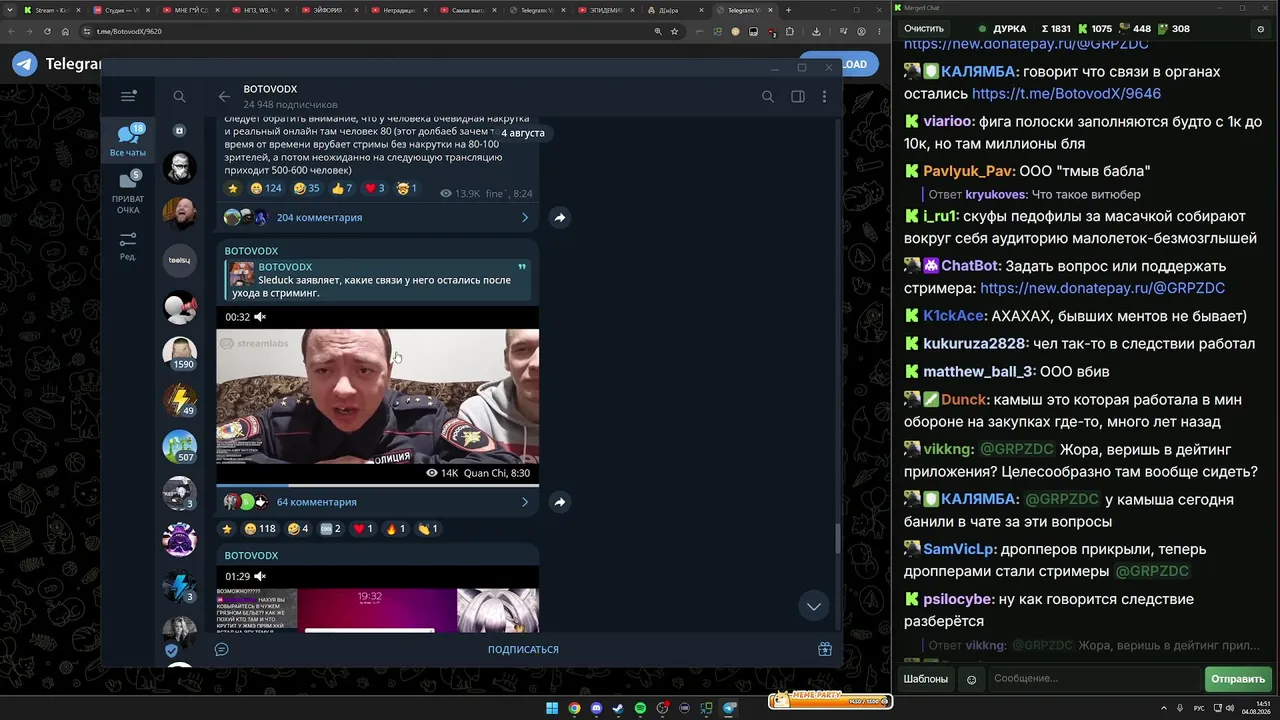Viewport: 1280px width, 720px height.
Task: Go back using the arrow beside BOTOVODX
Action: (x=224, y=96)
